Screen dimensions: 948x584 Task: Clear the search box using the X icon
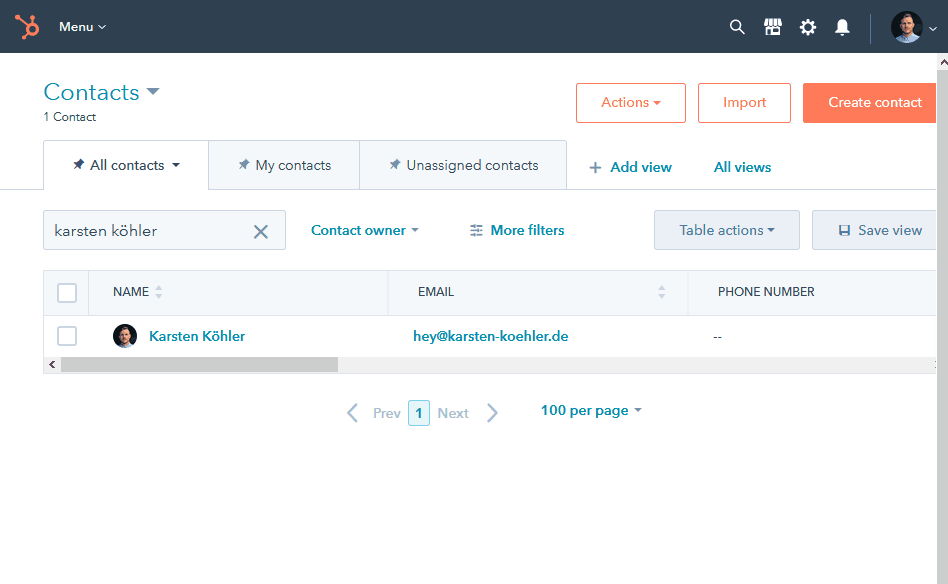[x=261, y=230]
